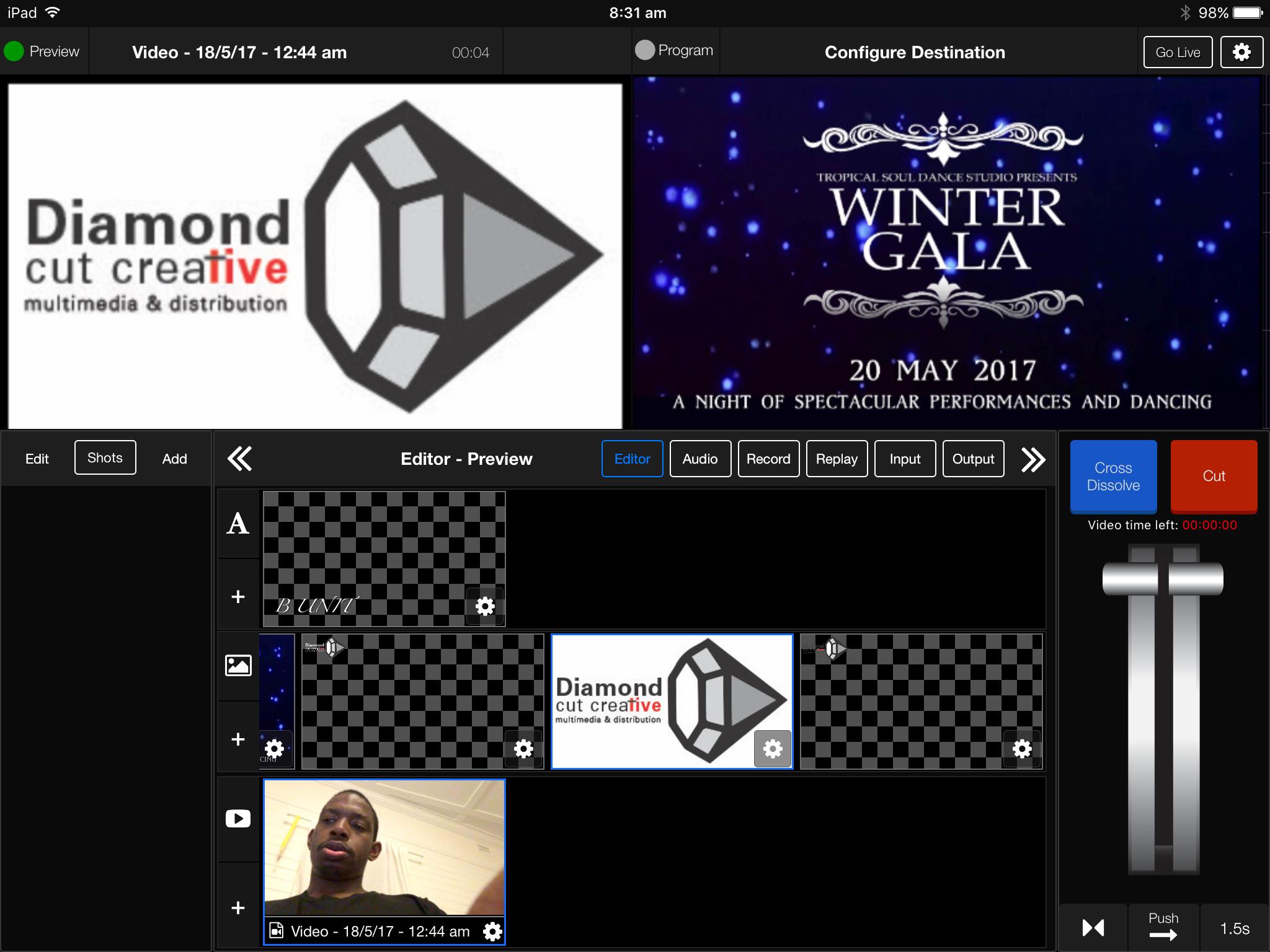The height and width of the screenshot is (952, 1270).
Task: Click the transition bowtie icon at bottom right
Action: tap(1093, 928)
